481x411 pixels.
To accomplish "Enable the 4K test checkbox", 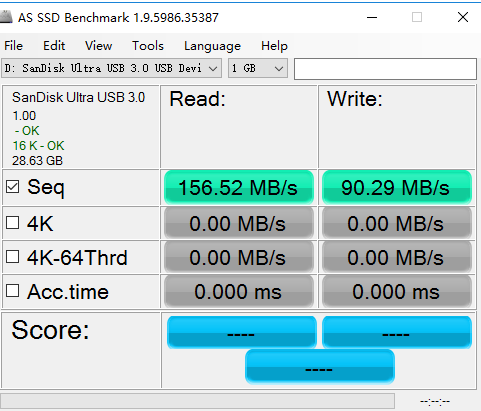I will pyautogui.click(x=12, y=223).
